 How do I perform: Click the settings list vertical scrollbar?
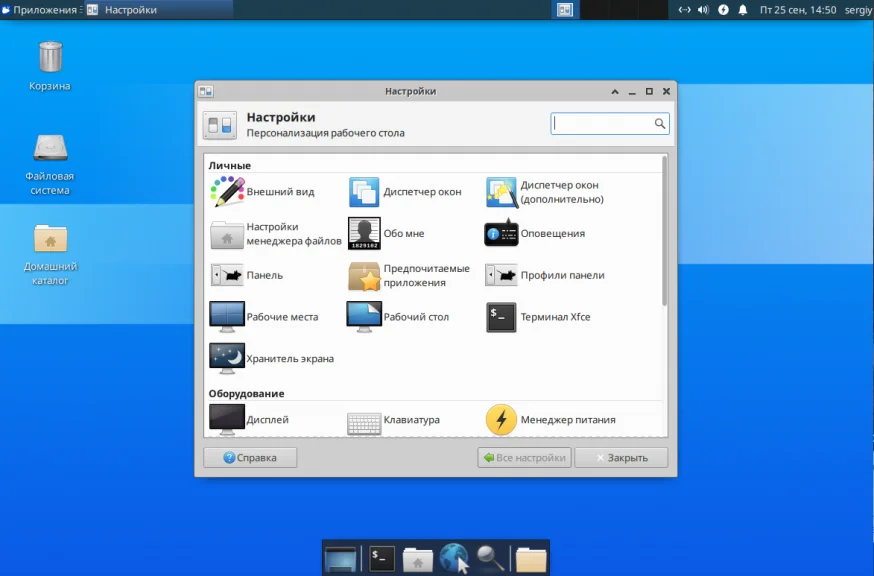(x=664, y=232)
